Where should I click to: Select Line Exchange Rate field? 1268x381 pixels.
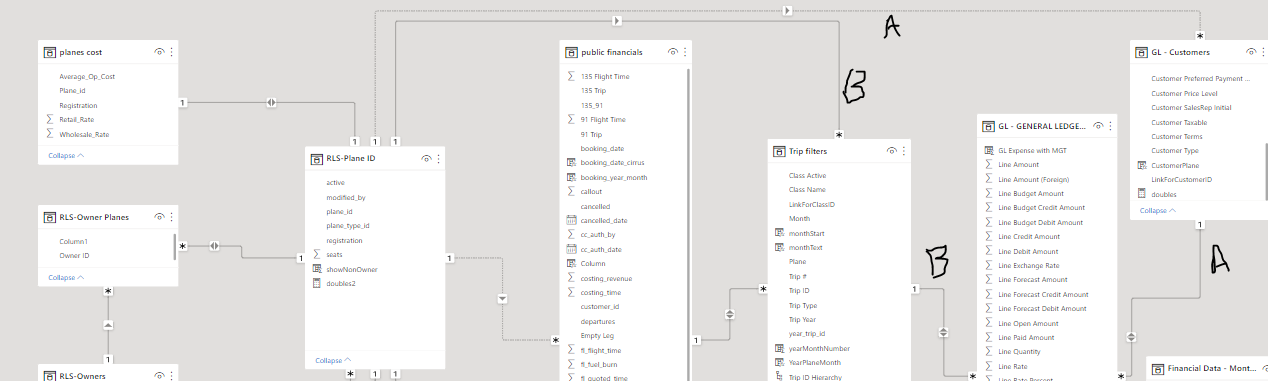pos(1028,266)
